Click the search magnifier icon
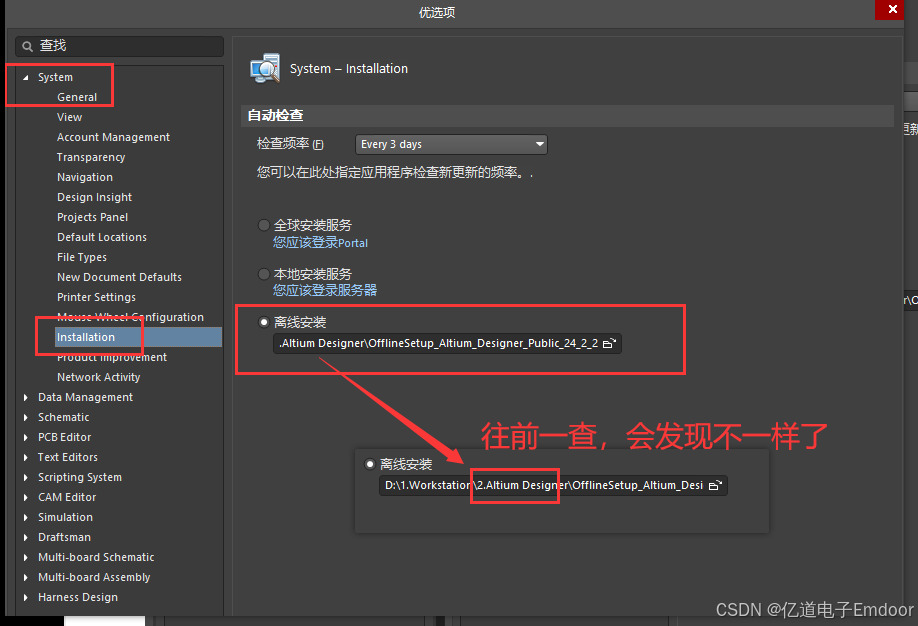The image size is (918, 626). [x=27, y=46]
